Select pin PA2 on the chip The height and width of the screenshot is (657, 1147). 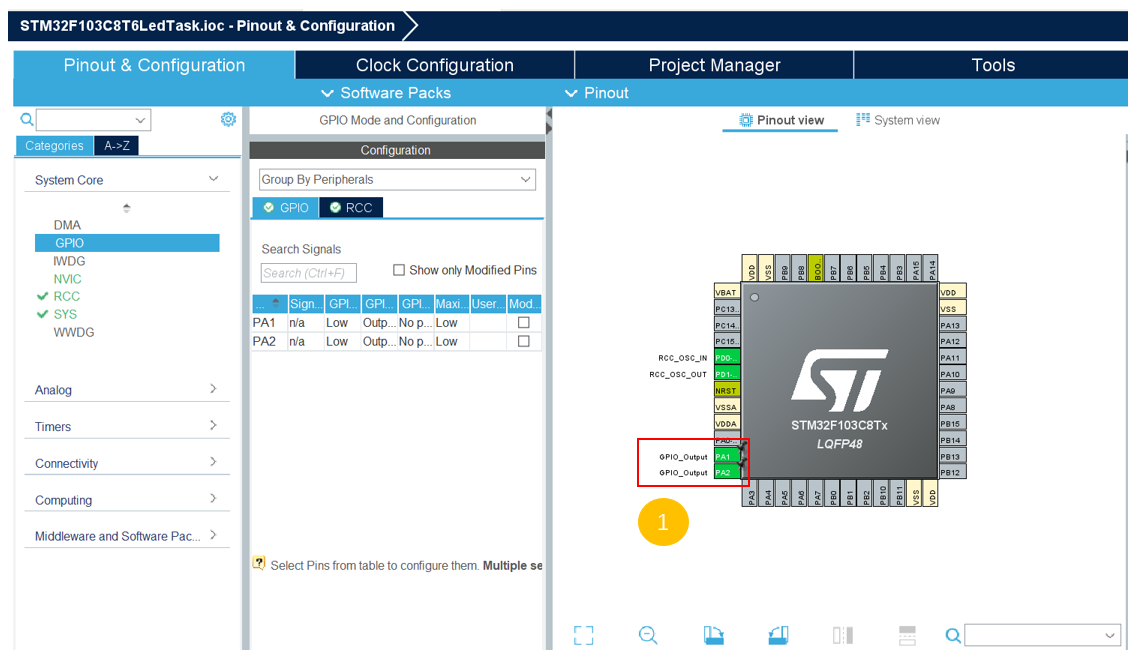[726, 473]
